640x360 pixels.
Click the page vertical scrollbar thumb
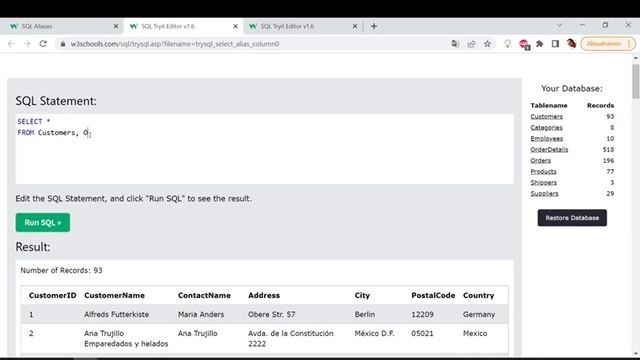pos(636,81)
